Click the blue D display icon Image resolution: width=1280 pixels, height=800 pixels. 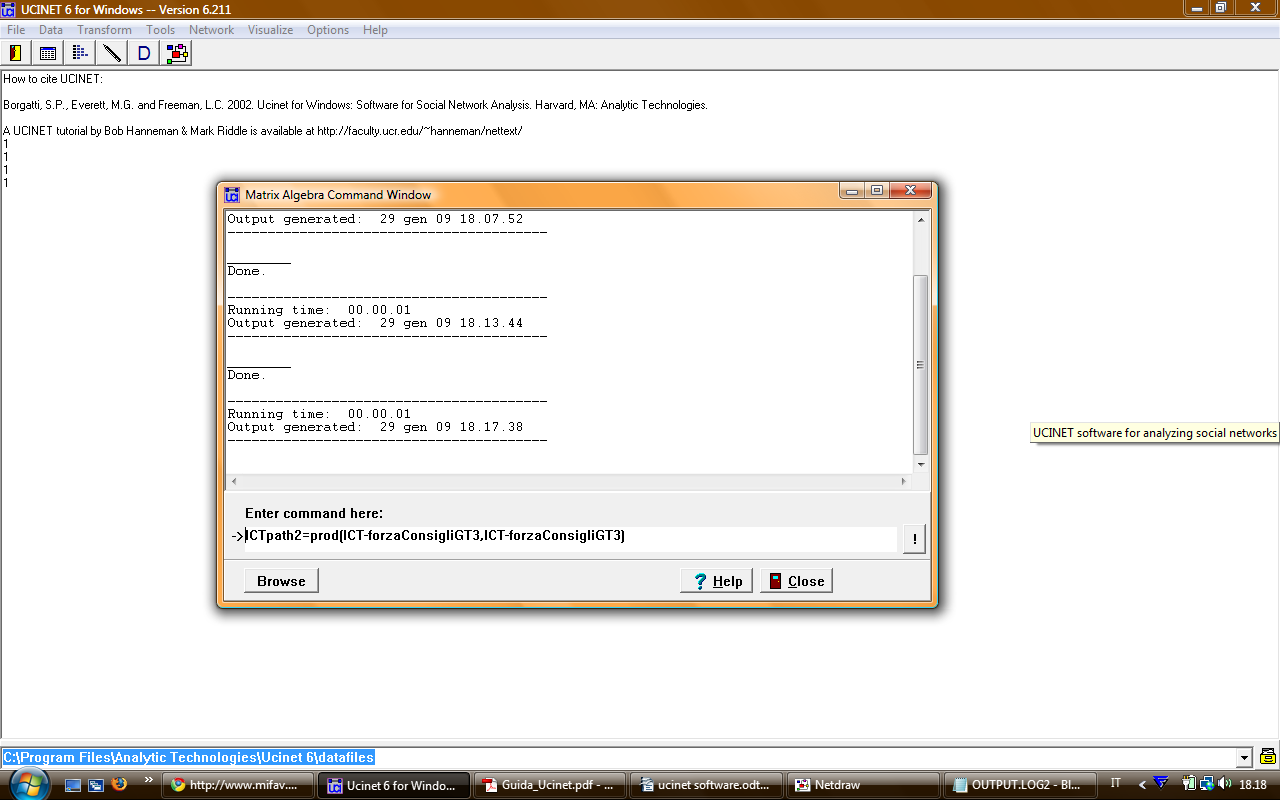tap(144, 53)
